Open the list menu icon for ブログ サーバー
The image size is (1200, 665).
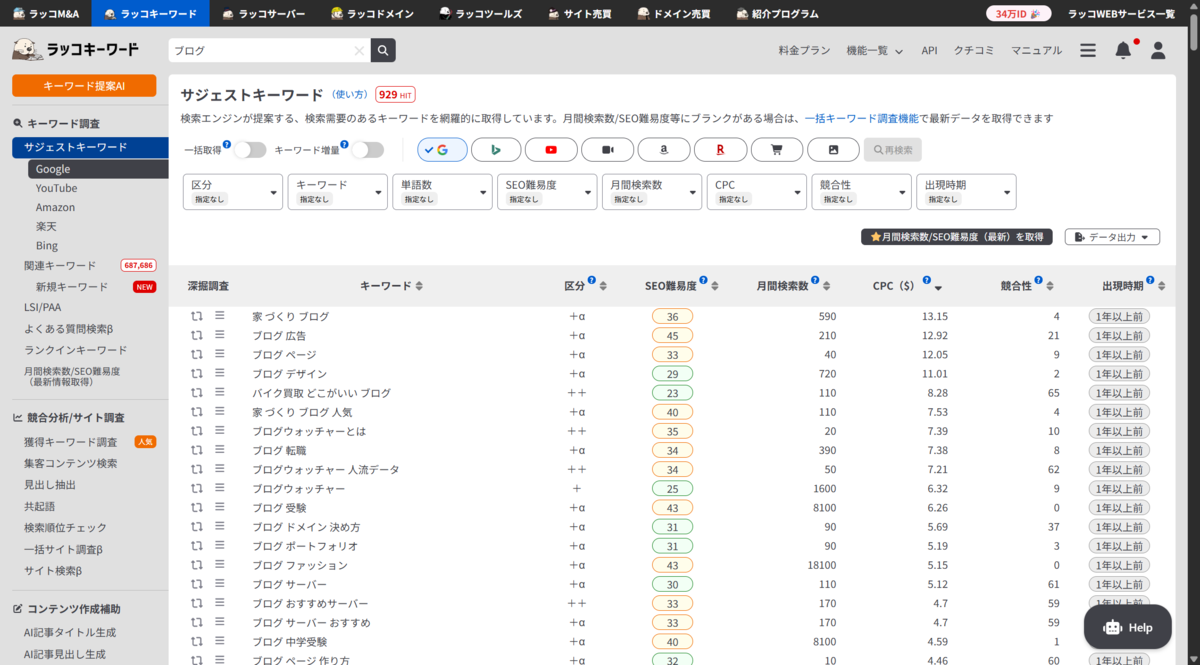point(220,584)
